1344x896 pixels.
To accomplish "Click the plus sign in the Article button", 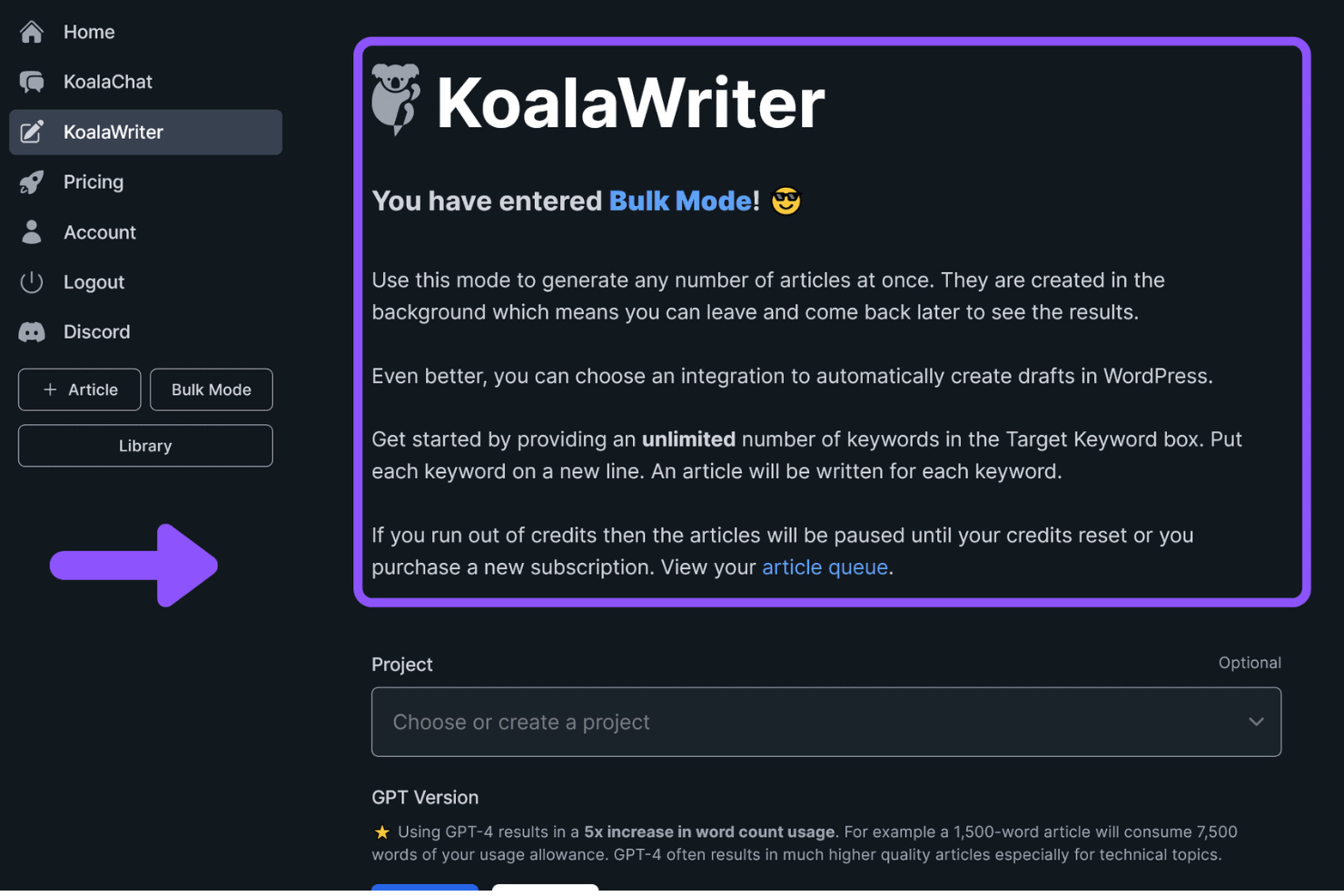I will (50, 389).
